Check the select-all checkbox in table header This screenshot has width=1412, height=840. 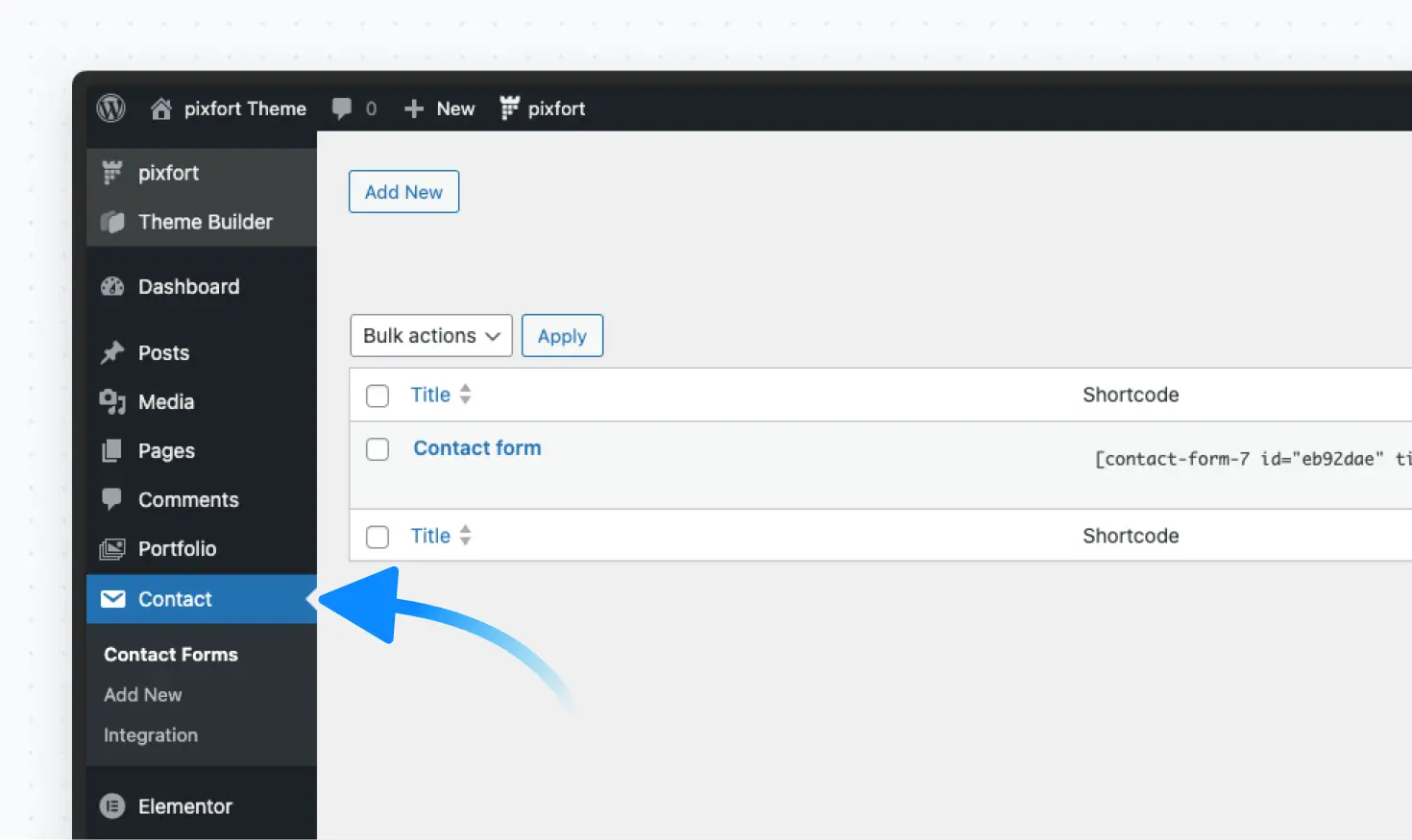point(377,396)
